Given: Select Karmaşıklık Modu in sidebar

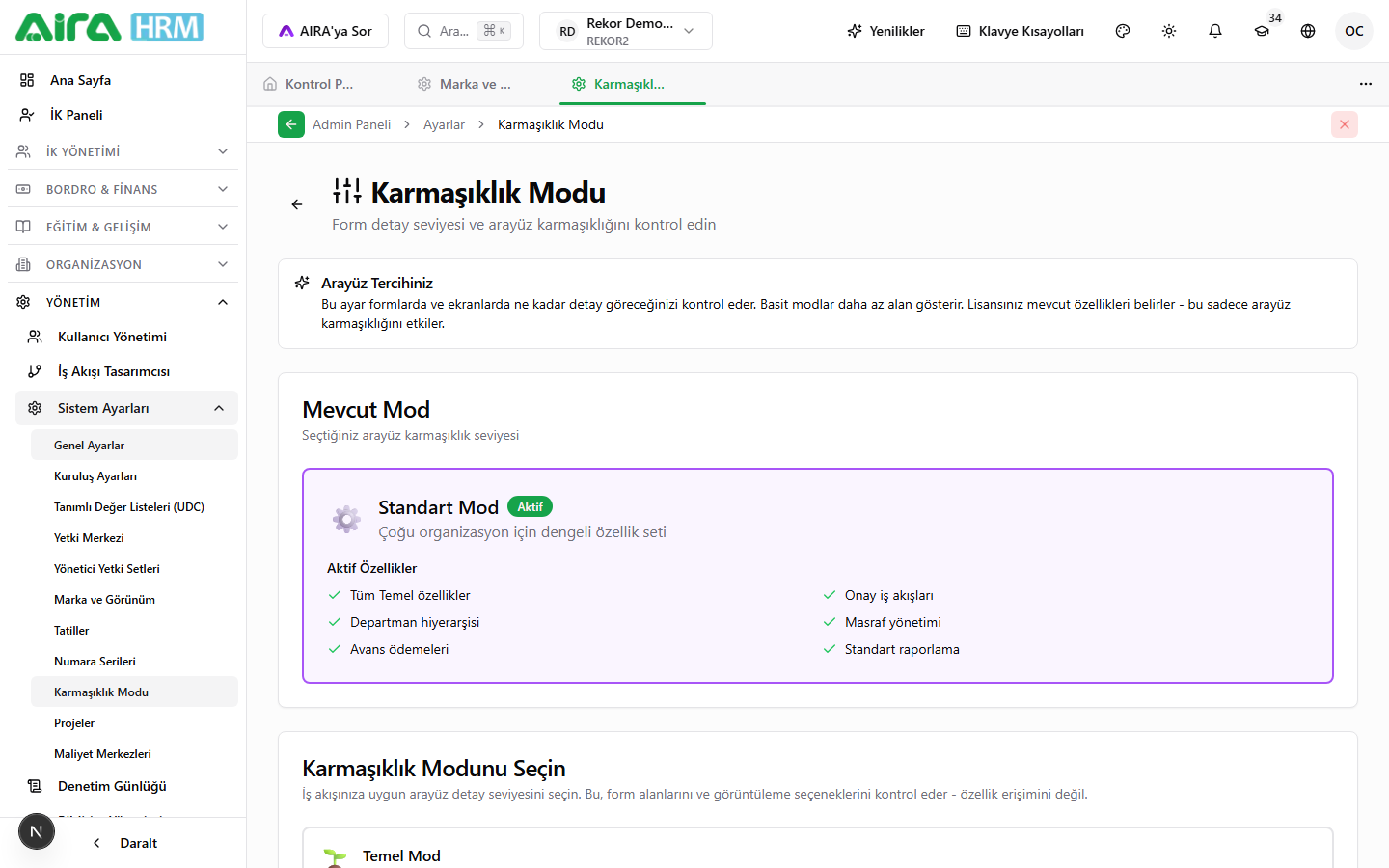Looking at the screenshot, I should 134,692.
